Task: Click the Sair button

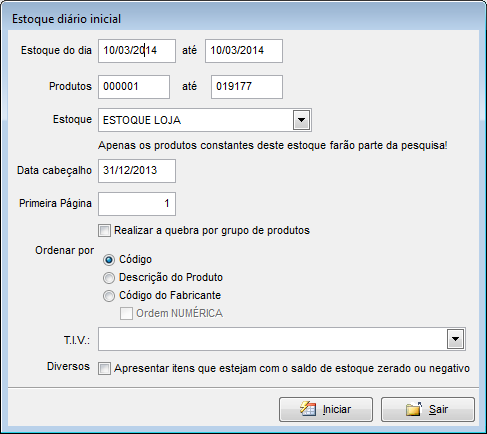Action: point(428,409)
